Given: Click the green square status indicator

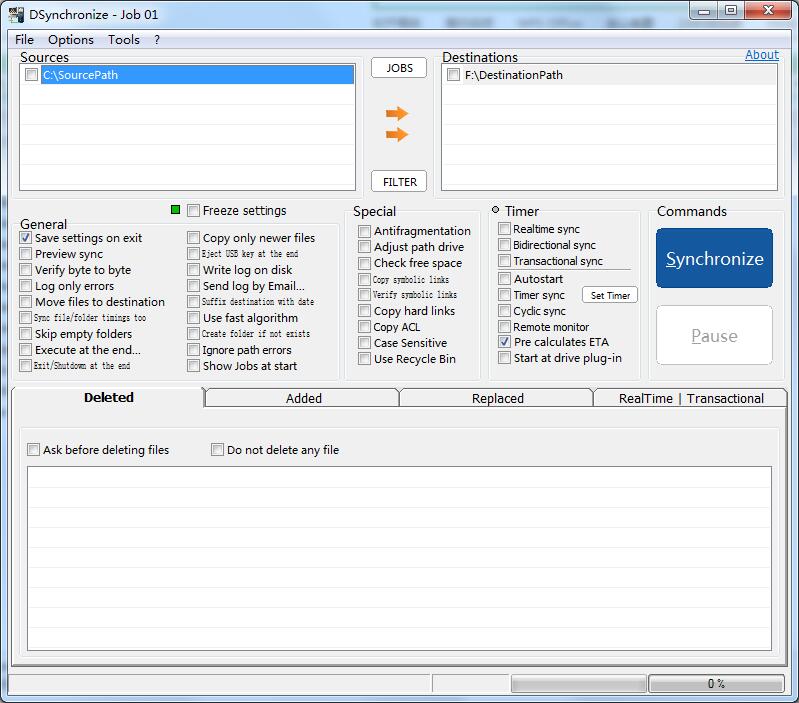Looking at the screenshot, I should point(176,210).
